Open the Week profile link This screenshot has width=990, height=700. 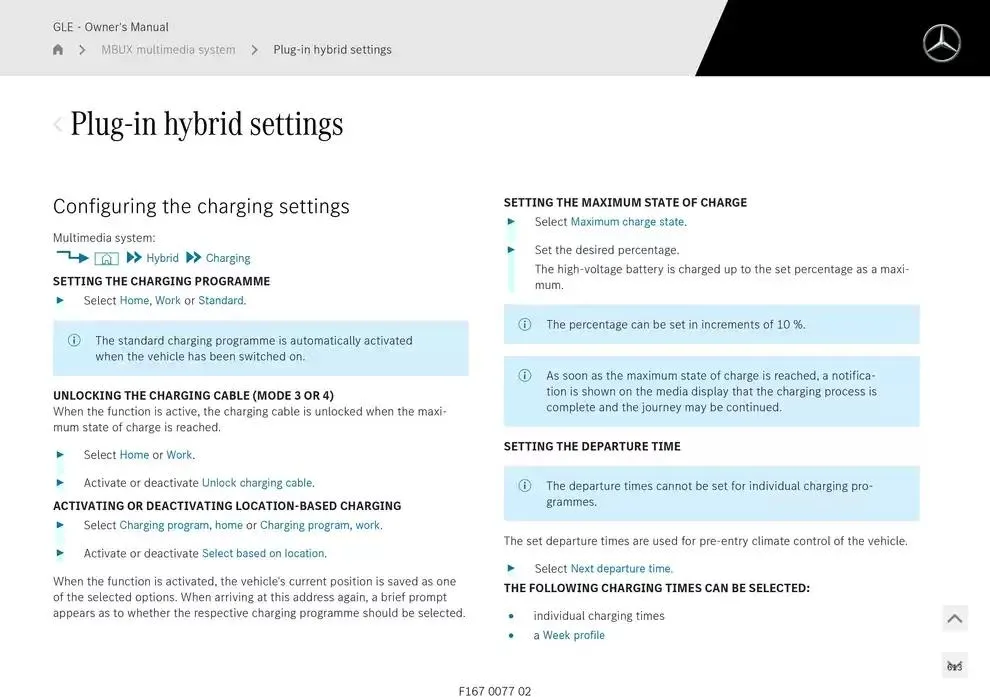573,635
